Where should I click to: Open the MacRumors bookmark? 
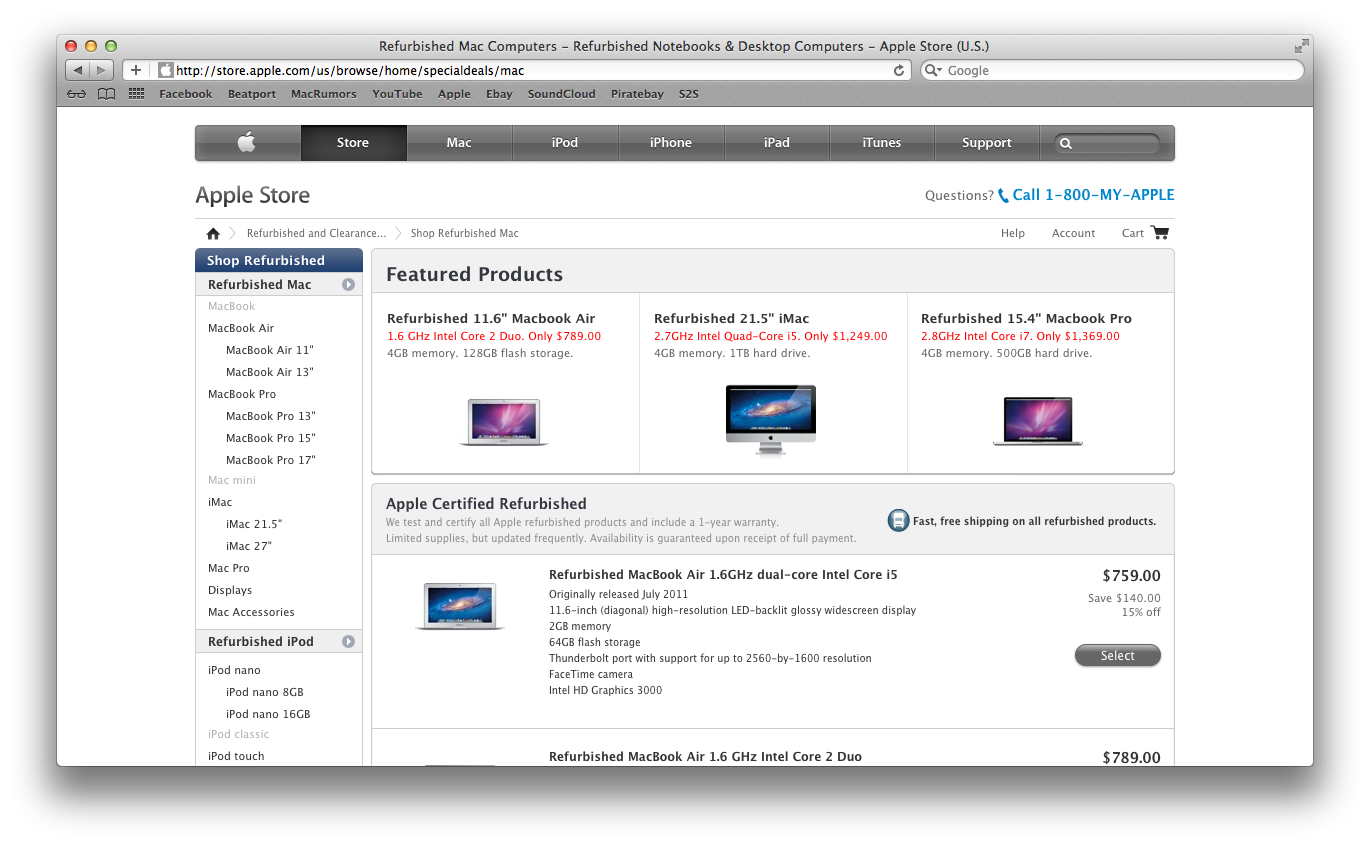click(x=324, y=94)
